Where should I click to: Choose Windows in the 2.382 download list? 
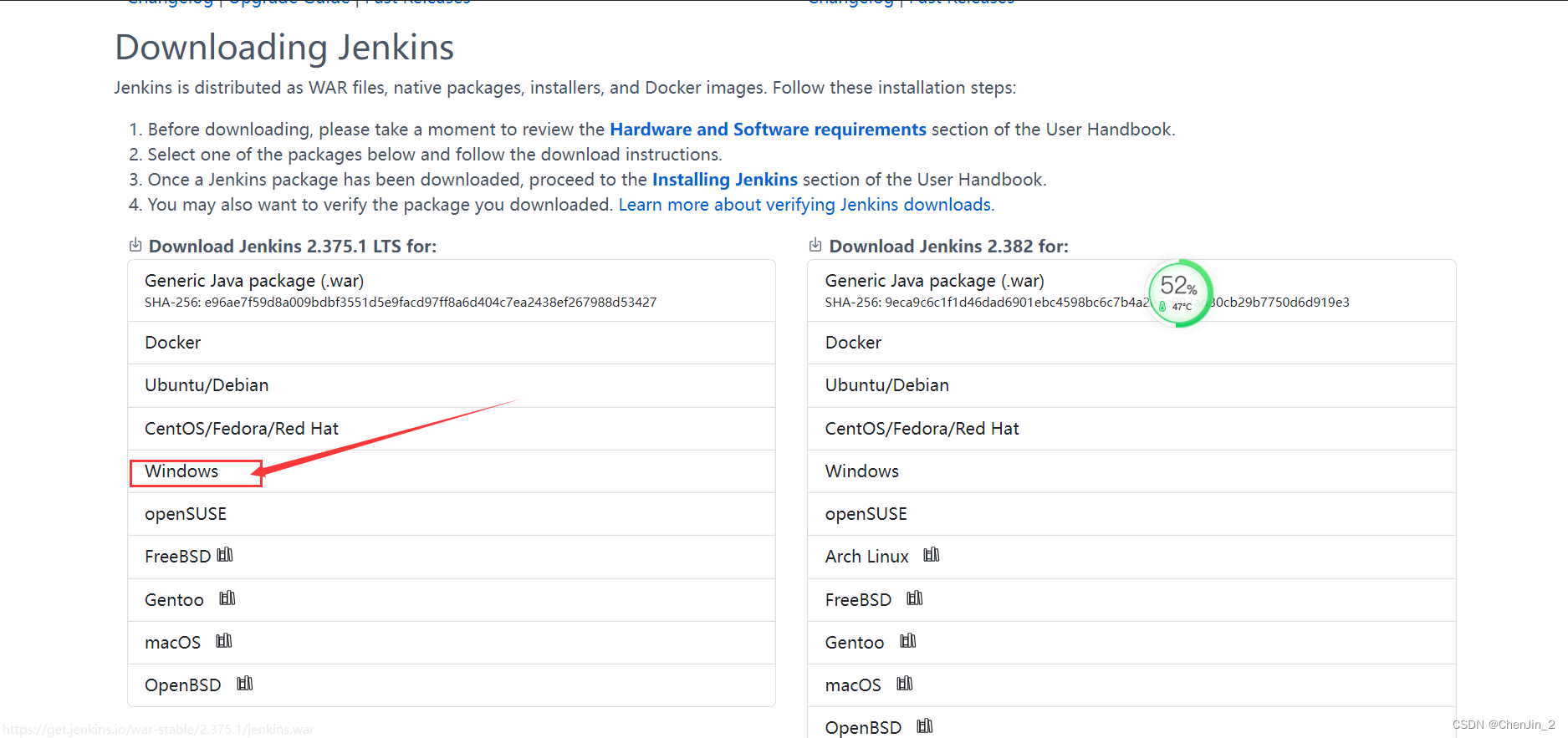pyautogui.click(x=1131, y=471)
